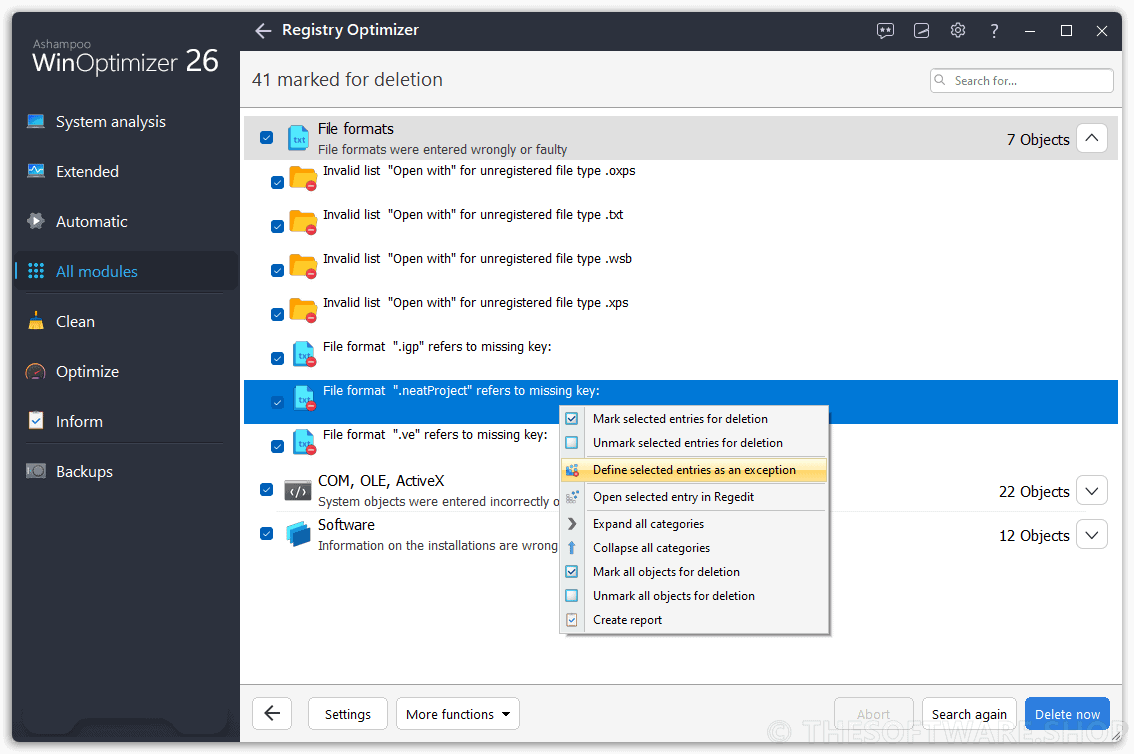Choose Expand all categories
Viewport: 1134px width, 754px height.
694,523
